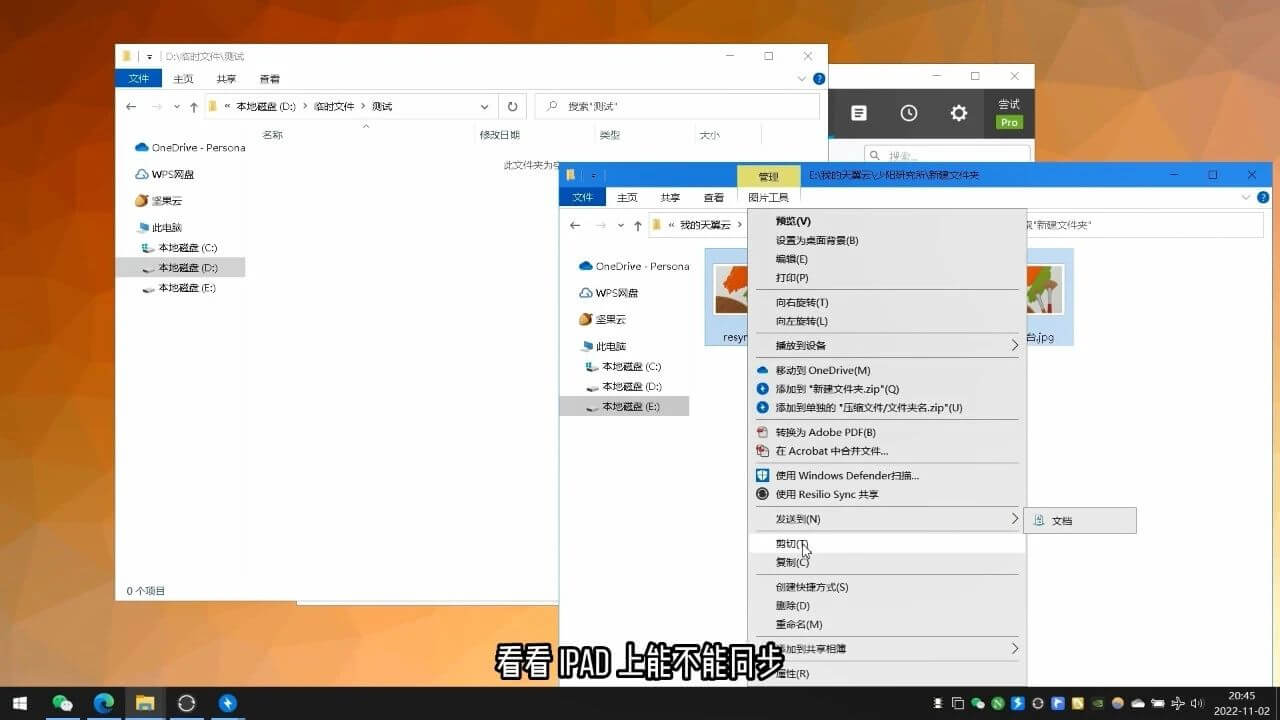Open WeChat from the taskbar

pyautogui.click(x=62, y=703)
